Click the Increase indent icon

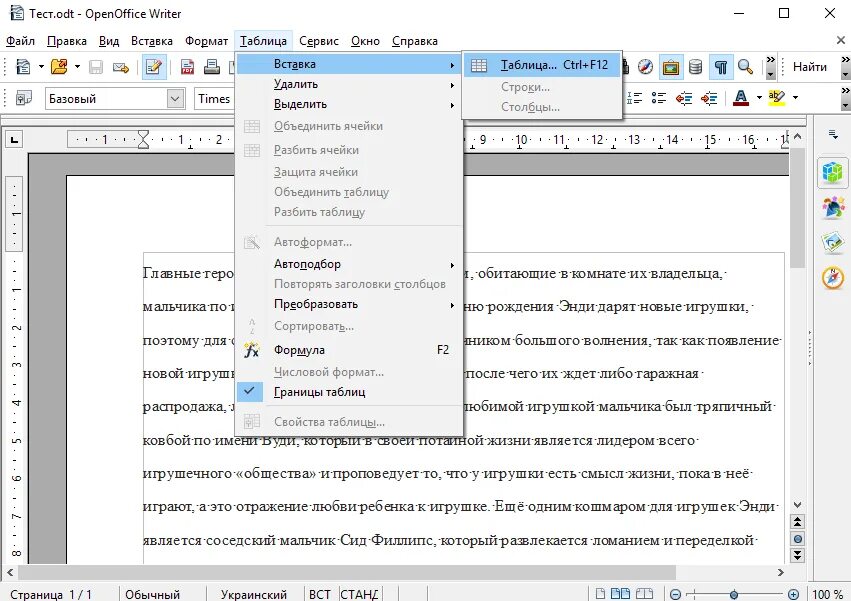pyautogui.click(x=709, y=98)
